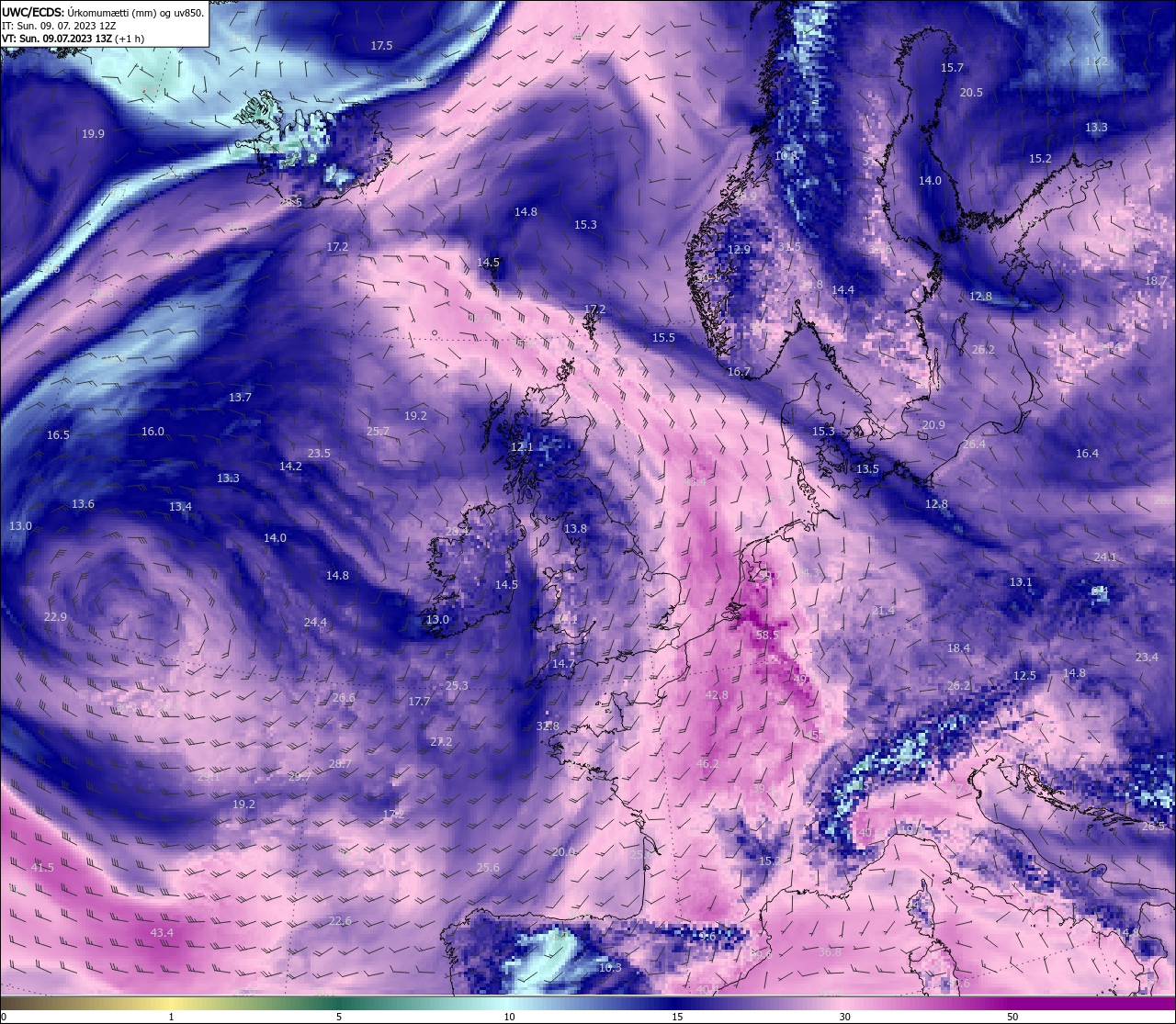
Task: Click the 19.9 value west of Iceland
Action: pyautogui.click(x=93, y=134)
